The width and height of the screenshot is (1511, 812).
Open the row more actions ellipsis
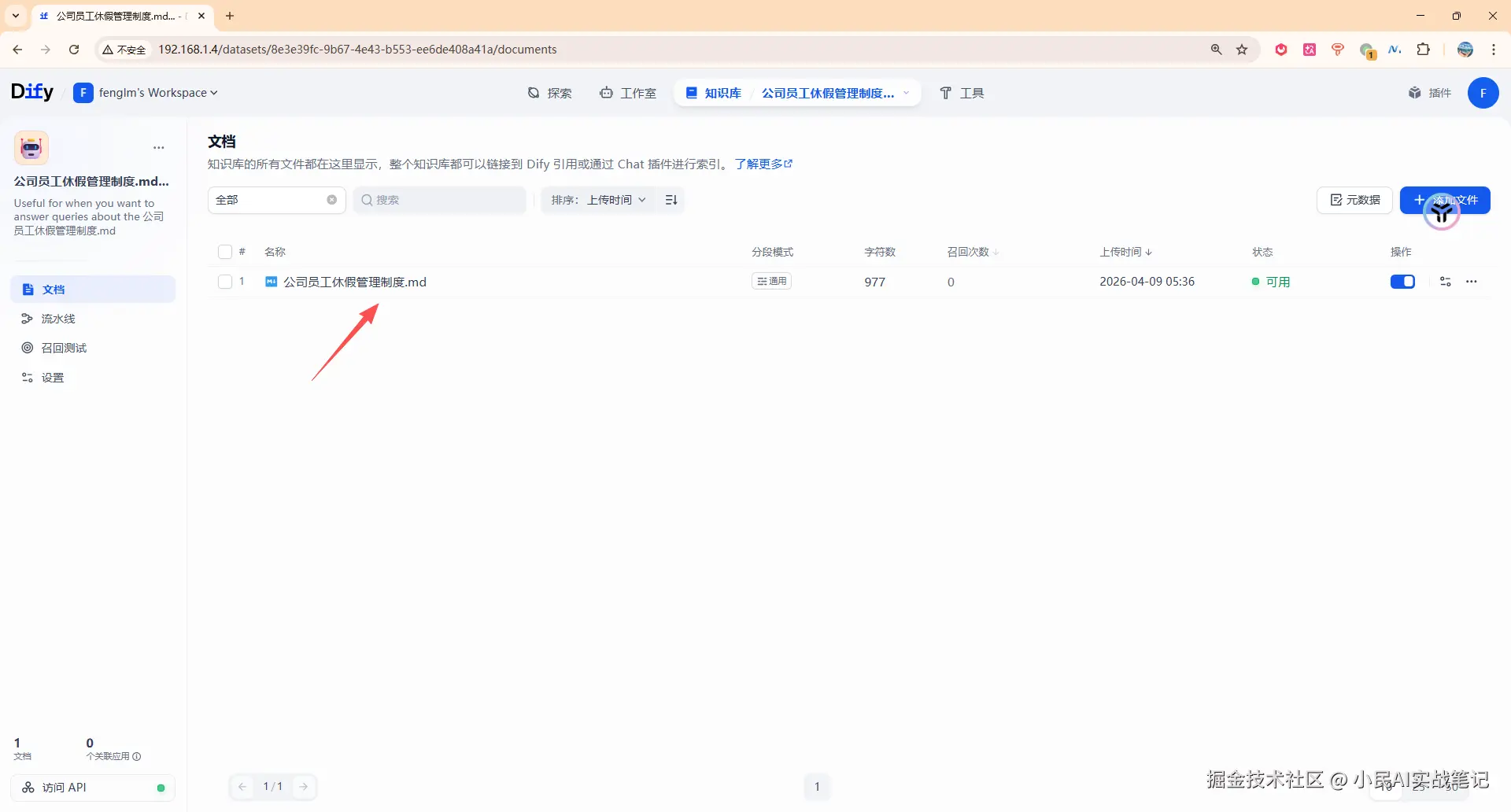1472,282
